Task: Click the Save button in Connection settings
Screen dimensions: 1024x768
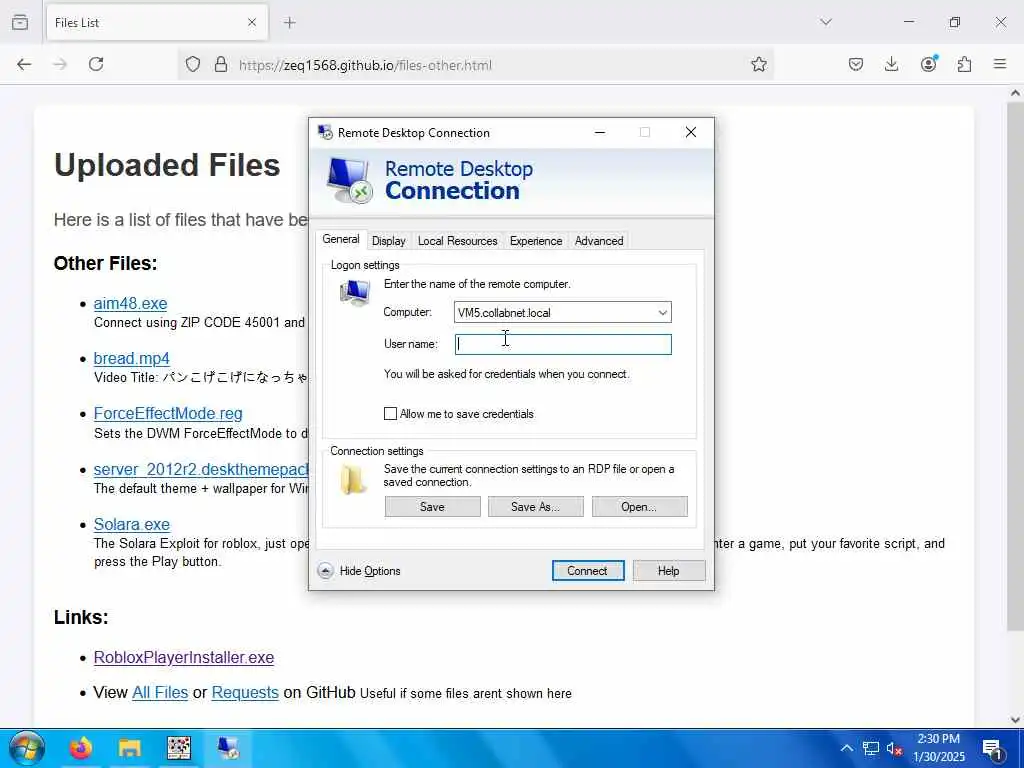Action: tap(432, 507)
